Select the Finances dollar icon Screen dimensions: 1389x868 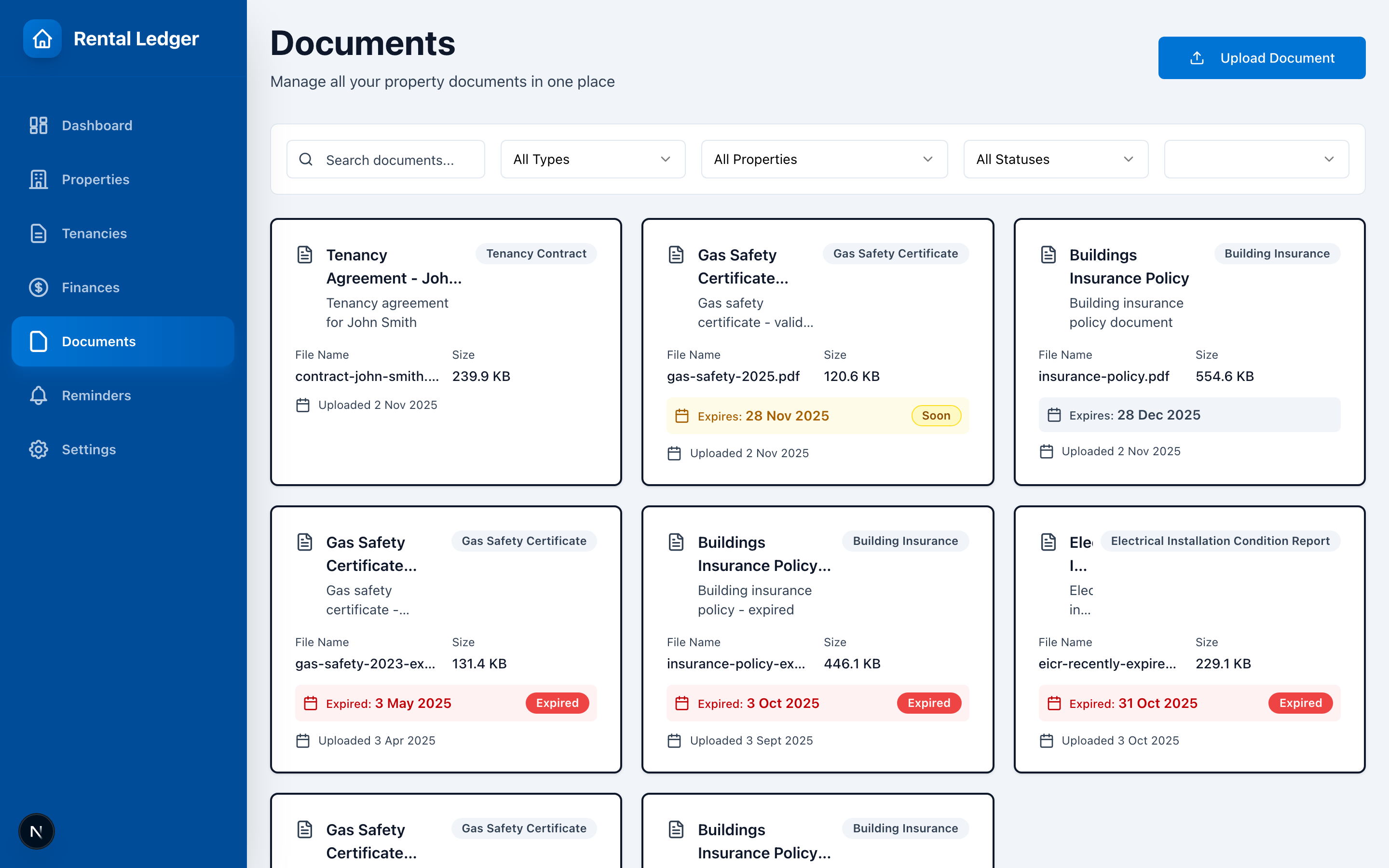[38, 287]
